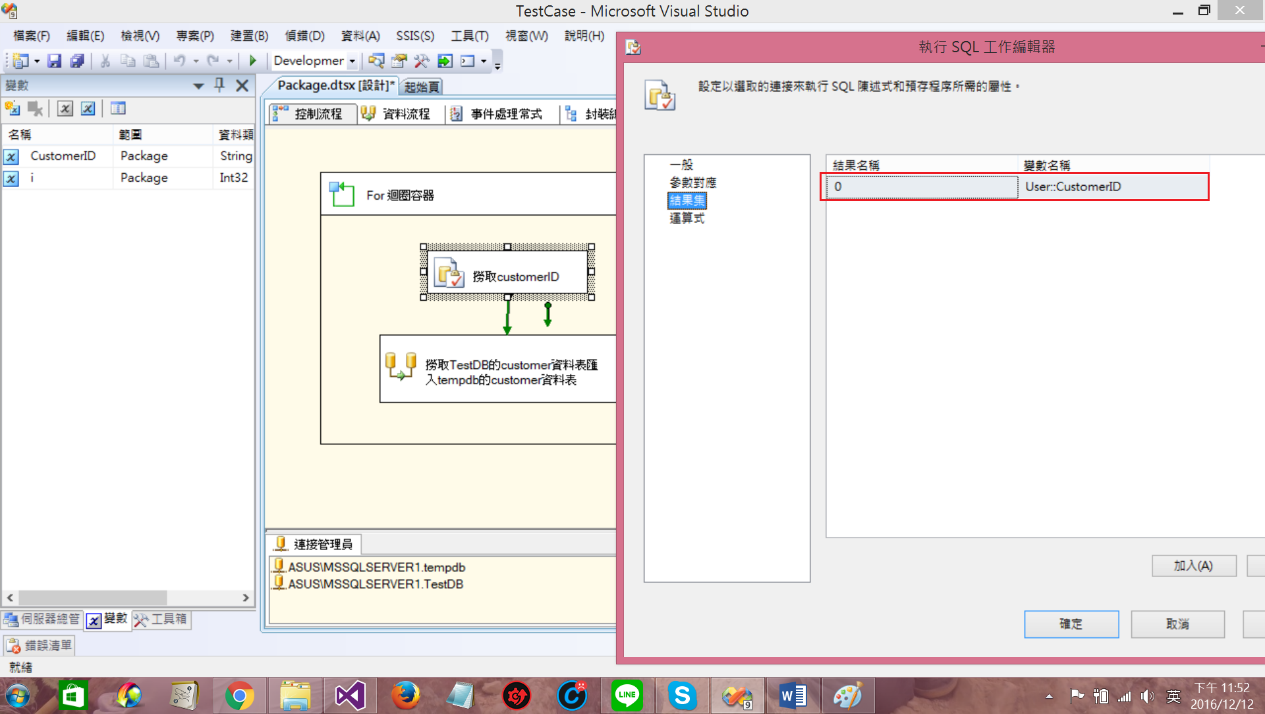Open the LINE app on the taskbar
The height and width of the screenshot is (714, 1265).
tap(627, 695)
